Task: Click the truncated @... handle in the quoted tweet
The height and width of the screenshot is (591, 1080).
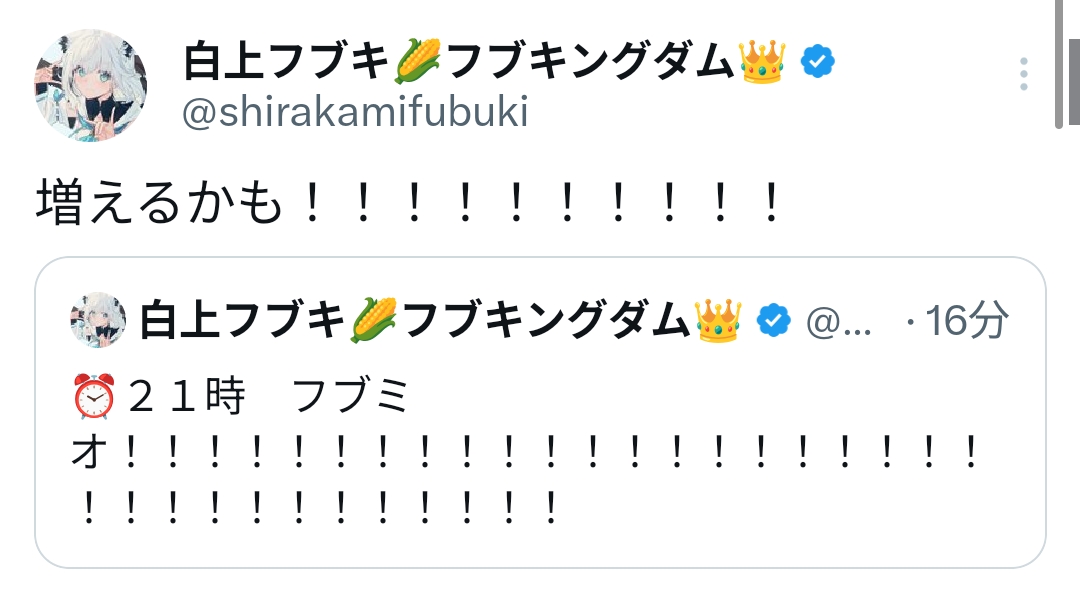Action: tap(838, 321)
